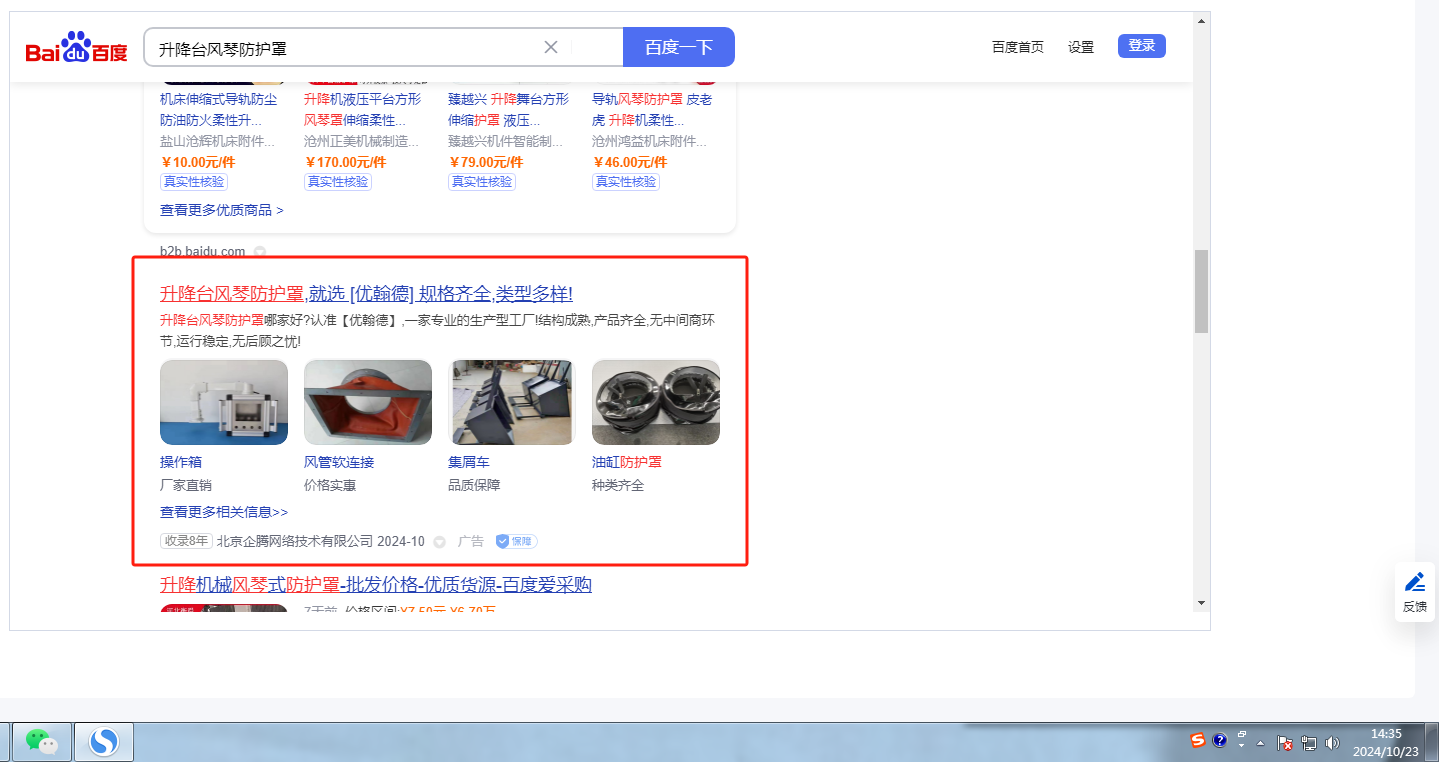Click the Baidu logo
1439x762 pixels.
pos(77,47)
